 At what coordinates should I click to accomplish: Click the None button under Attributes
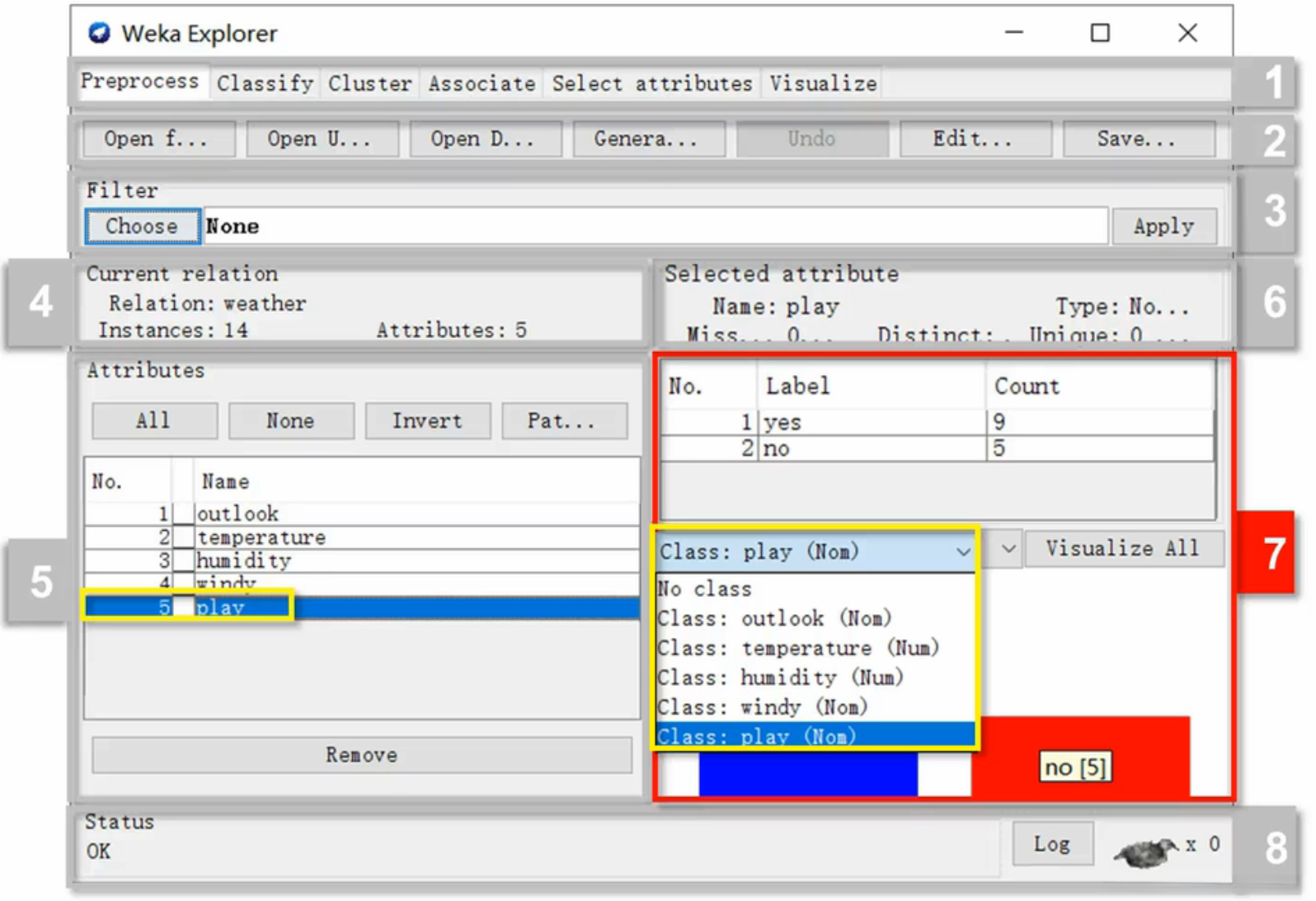pos(291,420)
